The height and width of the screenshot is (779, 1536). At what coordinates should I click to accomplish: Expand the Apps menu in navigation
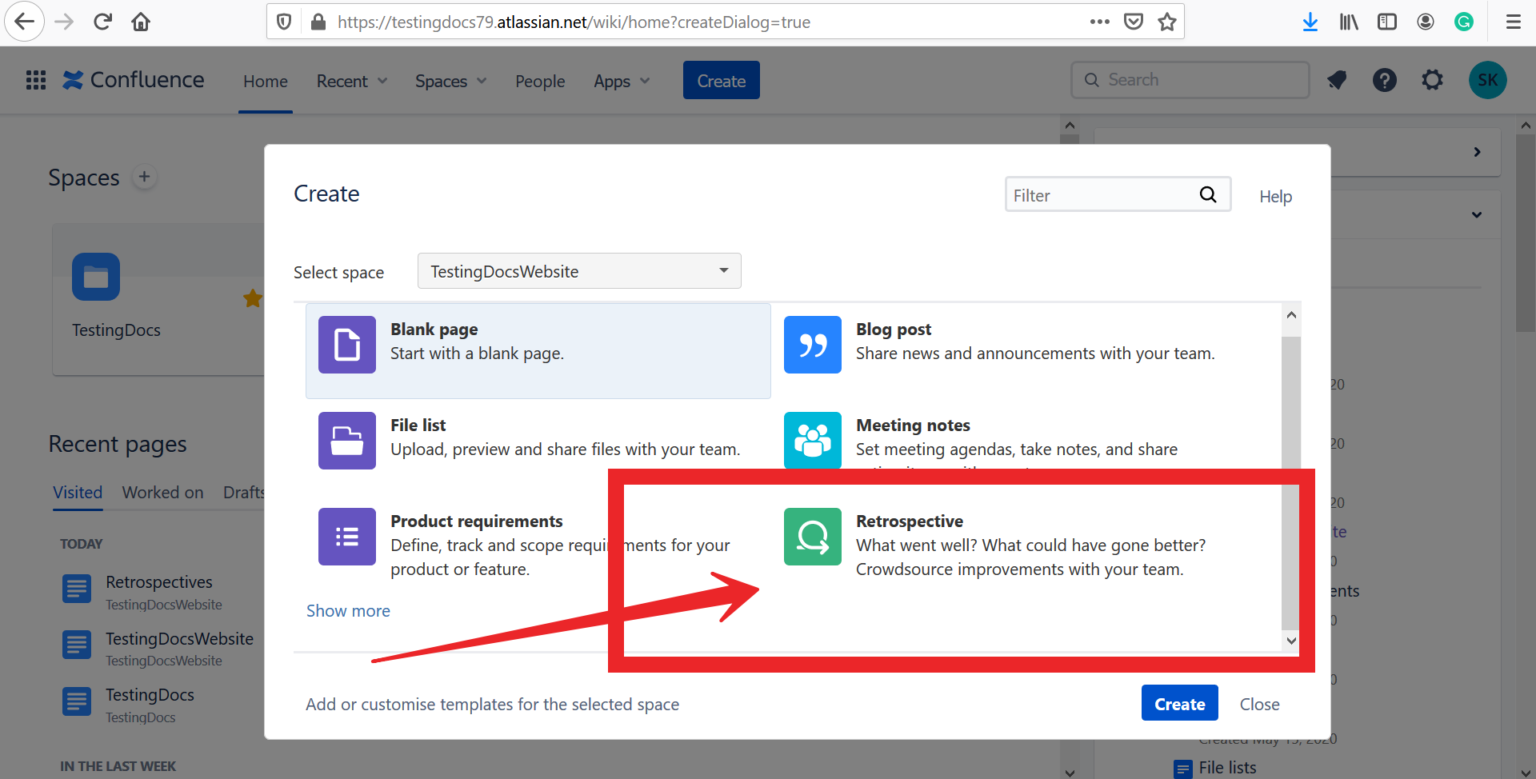click(x=621, y=82)
